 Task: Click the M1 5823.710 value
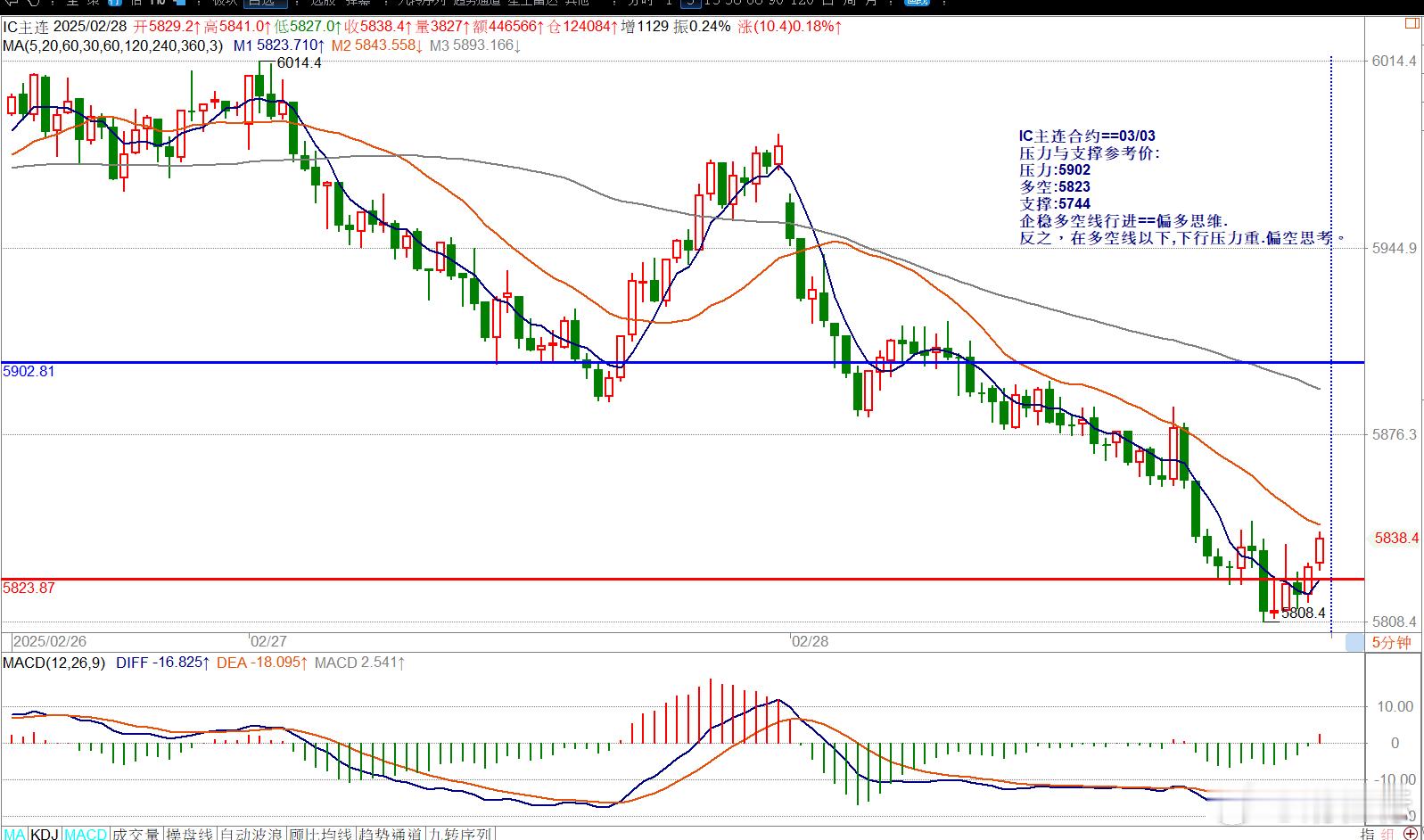[x=279, y=45]
